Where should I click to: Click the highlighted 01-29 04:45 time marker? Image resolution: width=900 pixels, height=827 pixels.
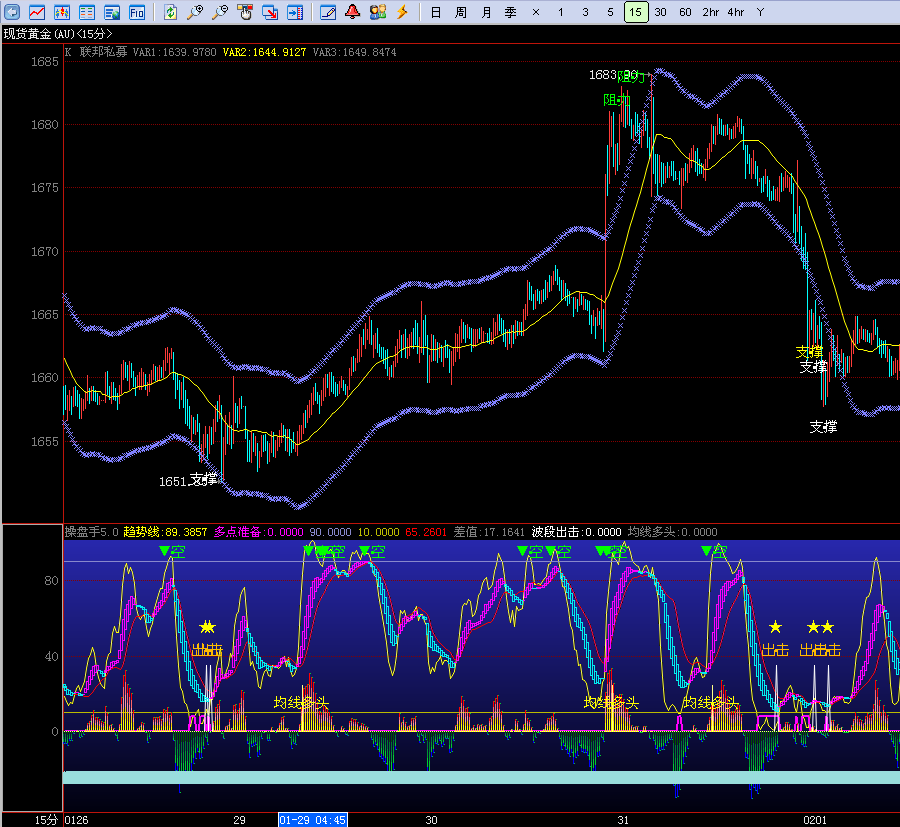pos(313,820)
